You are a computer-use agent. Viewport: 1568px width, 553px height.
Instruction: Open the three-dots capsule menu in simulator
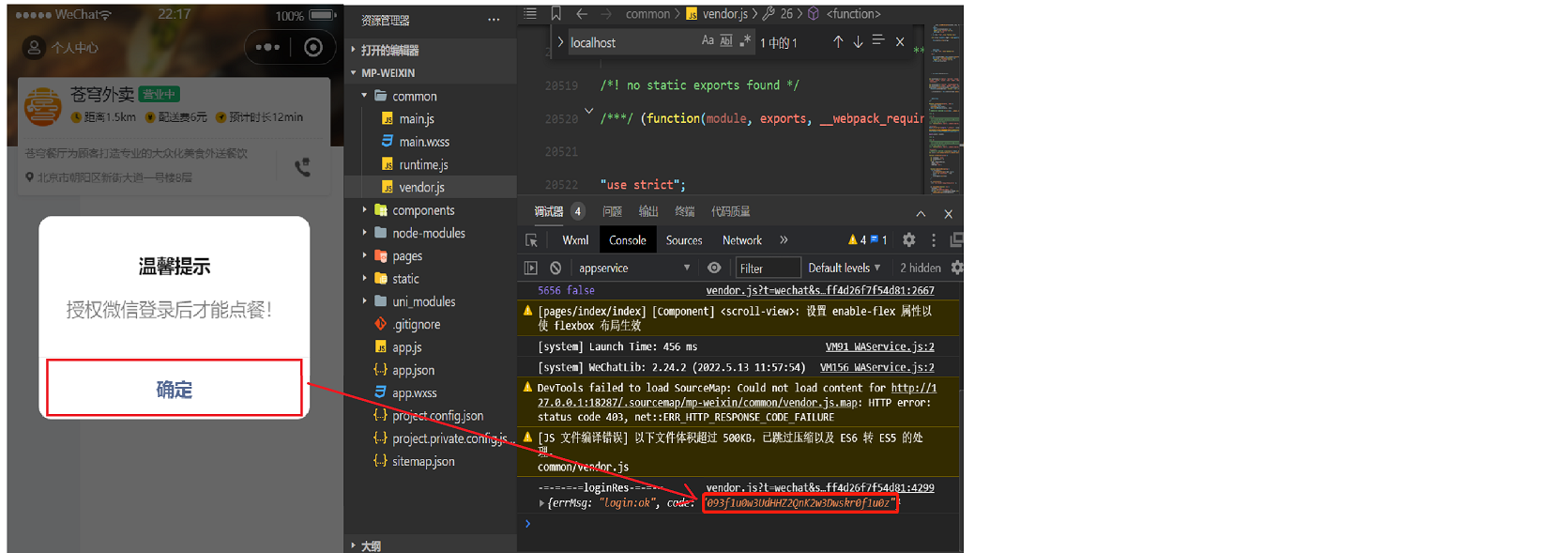tap(267, 47)
